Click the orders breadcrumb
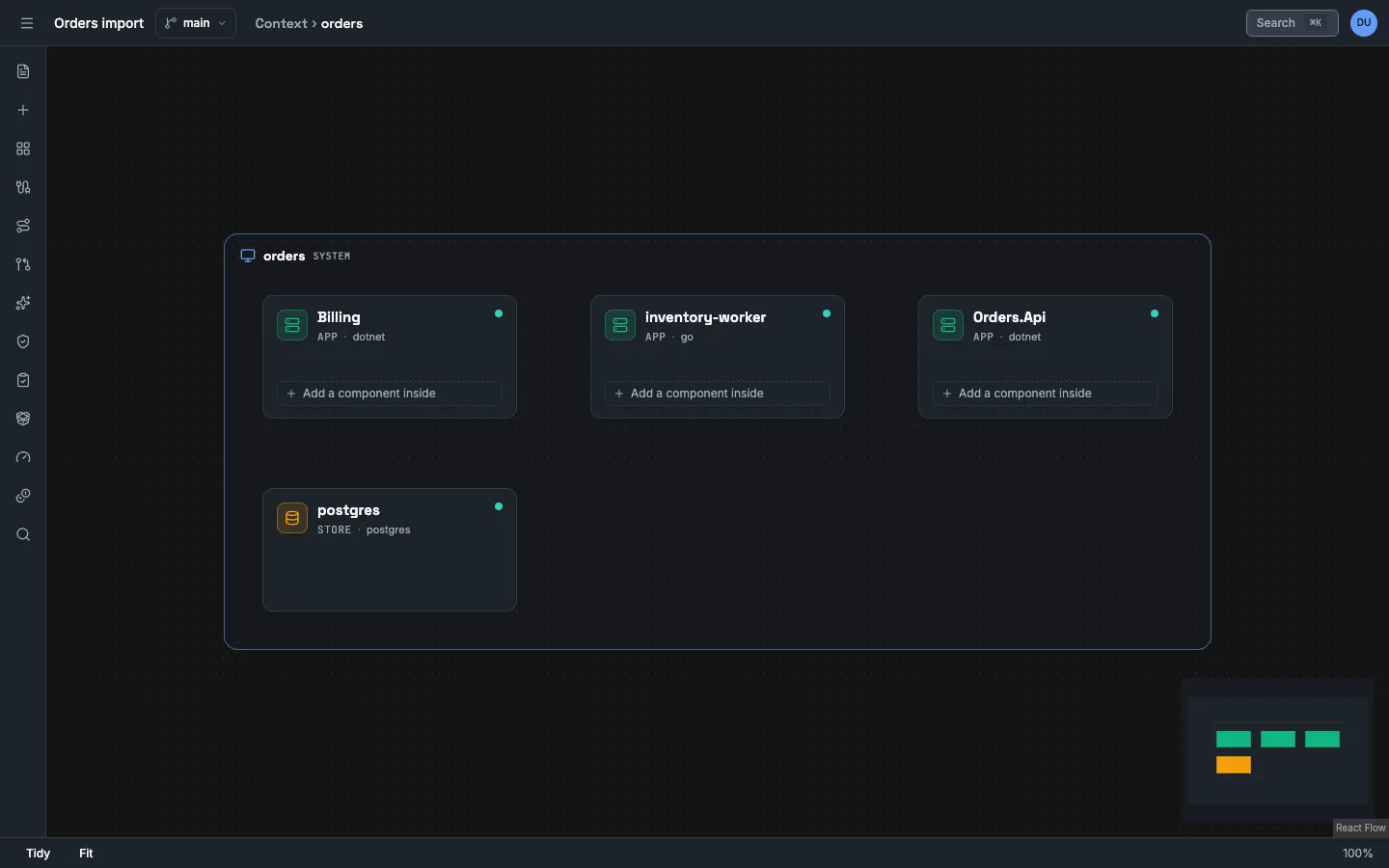The image size is (1389, 868). click(x=342, y=23)
